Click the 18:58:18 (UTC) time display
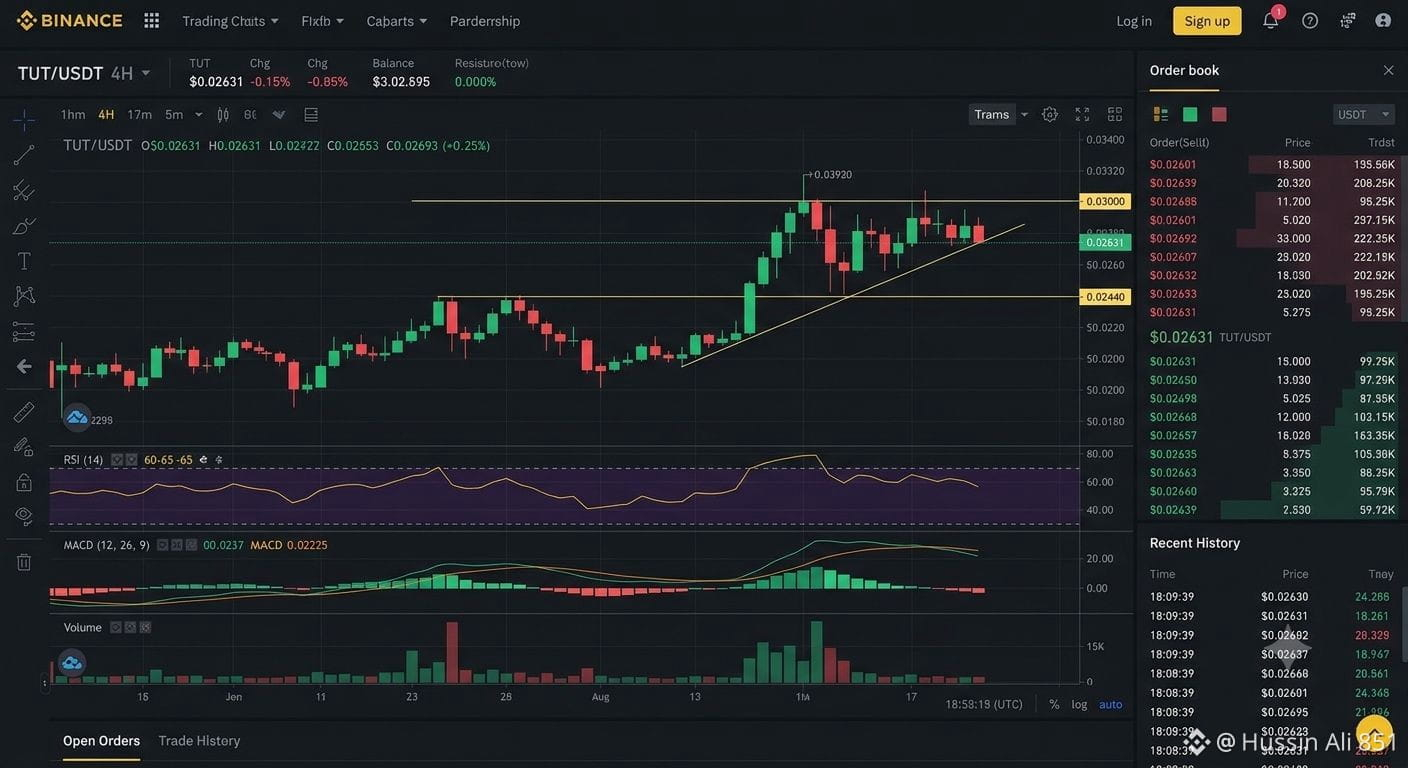The height and width of the screenshot is (768, 1408). pos(984,704)
